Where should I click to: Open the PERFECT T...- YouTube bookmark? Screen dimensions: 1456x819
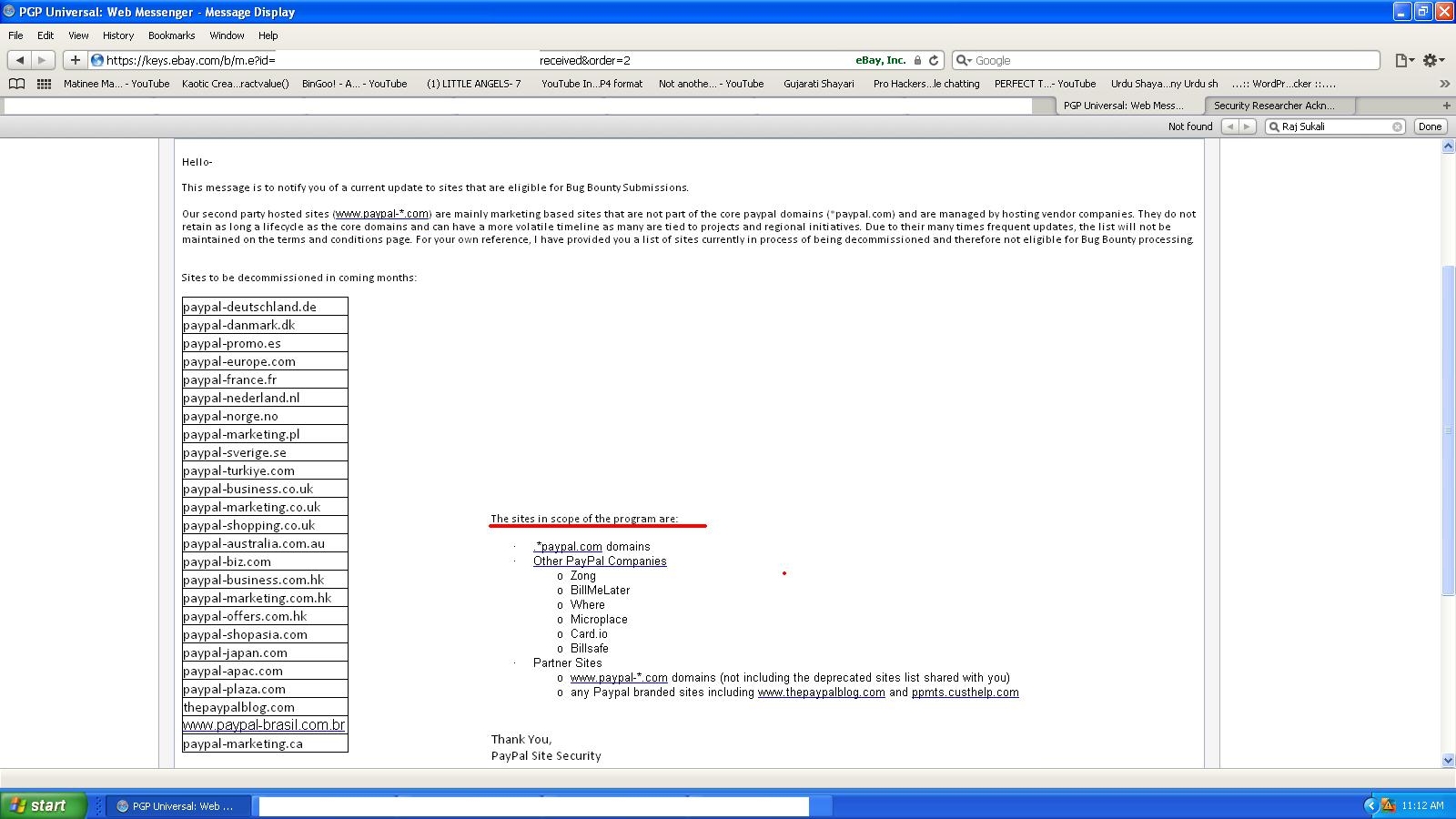tap(1046, 84)
